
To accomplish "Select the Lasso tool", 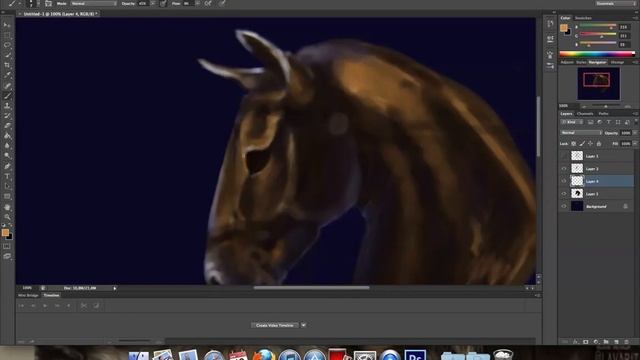I will [7, 45].
